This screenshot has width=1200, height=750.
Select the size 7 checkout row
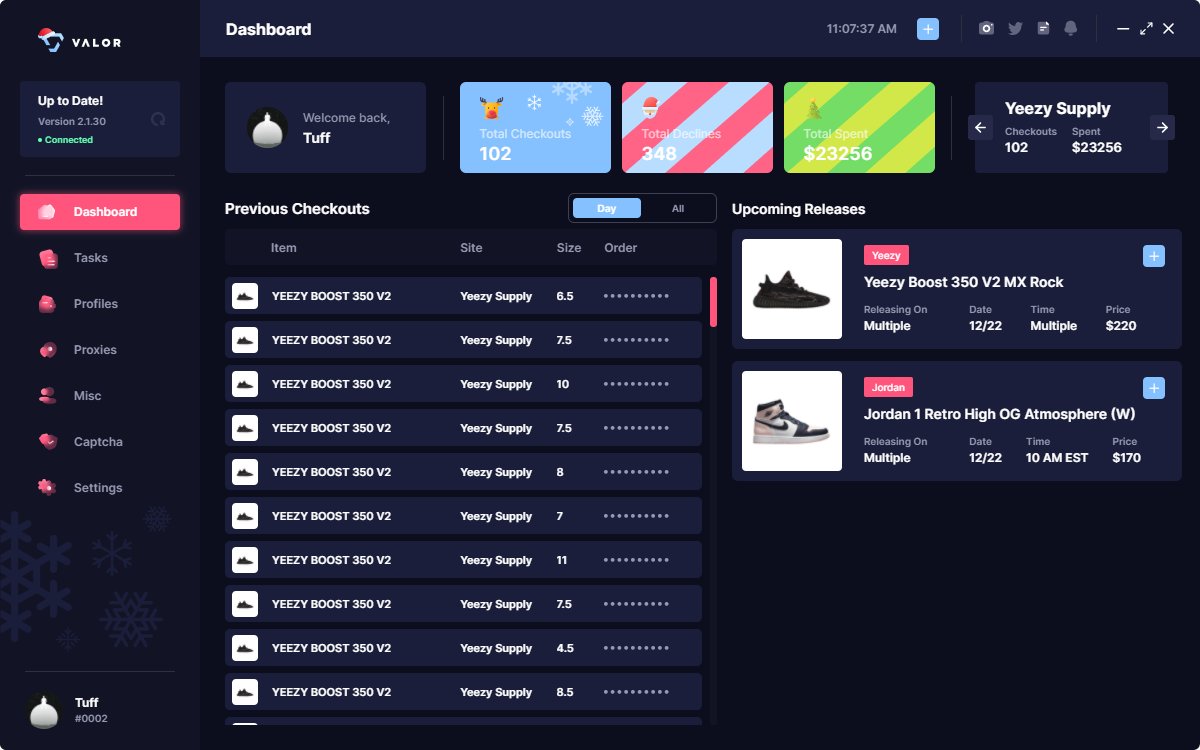pyautogui.click(x=463, y=516)
